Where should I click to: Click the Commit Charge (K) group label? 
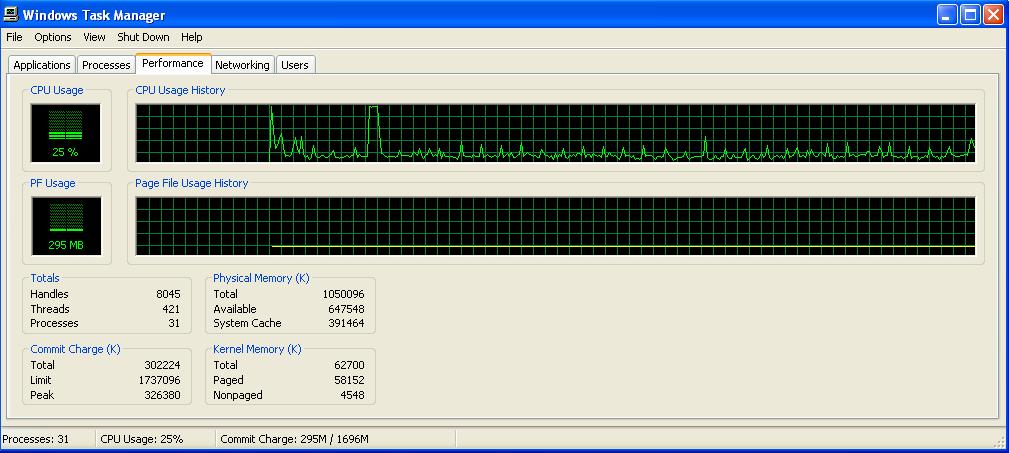(x=75, y=349)
